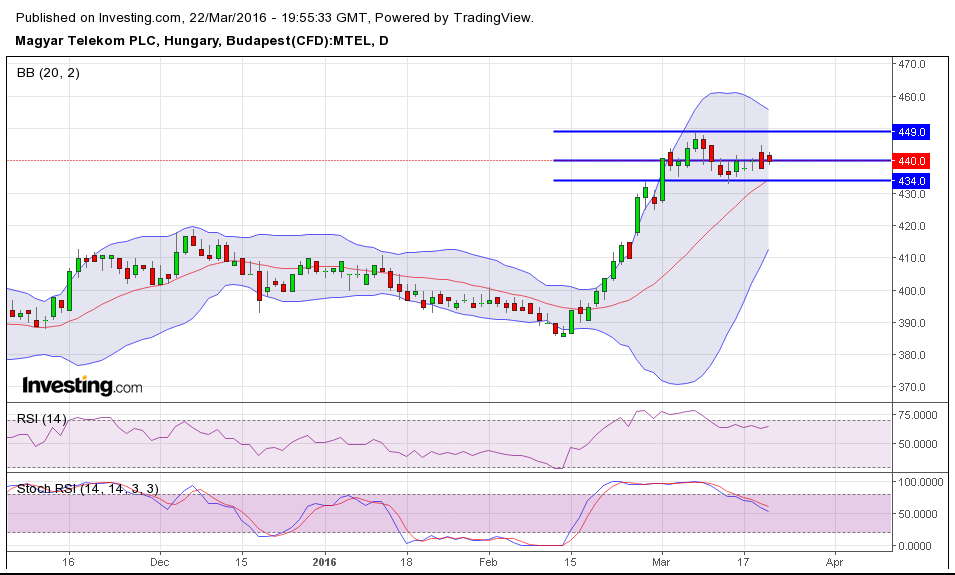
Task: Click the 470.0 value on the price axis
Action: (x=912, y=65)
